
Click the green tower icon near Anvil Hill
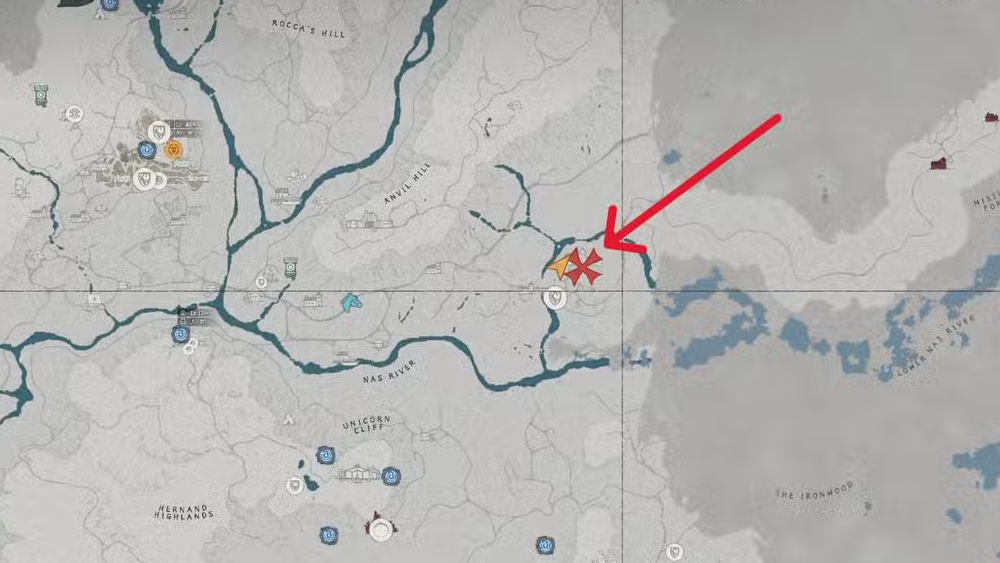pyautogui.click(x=291, y=268)
